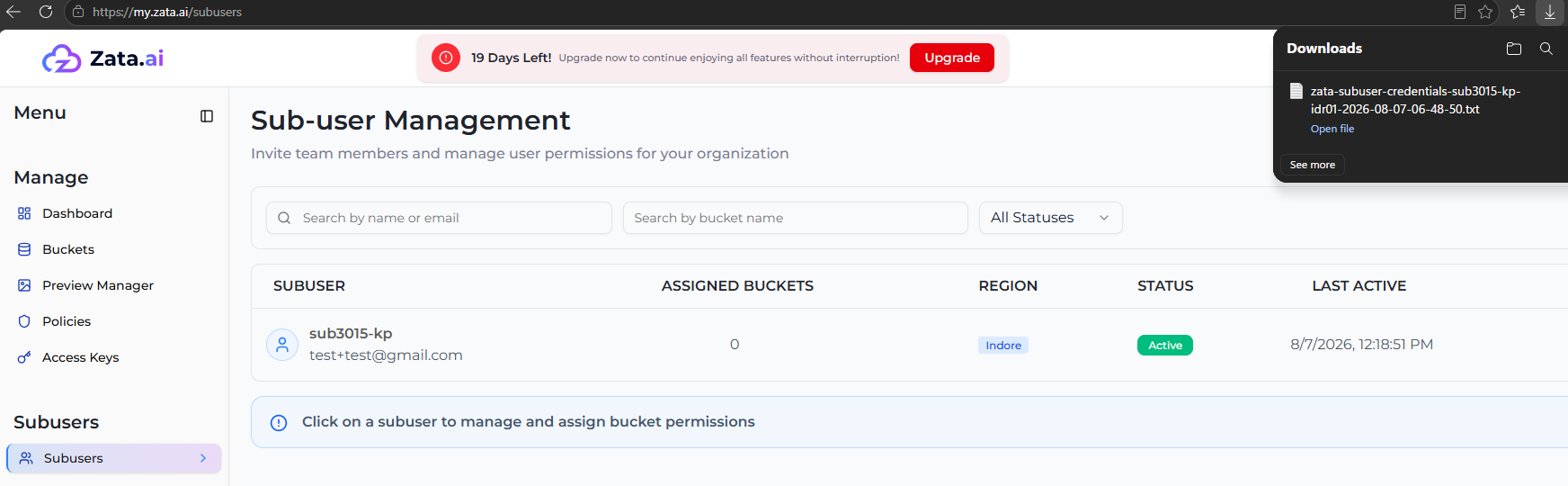Search downloads with the magnifier icon
This screenshot has width=1568, height=486.
click(x=1546, y=49)
